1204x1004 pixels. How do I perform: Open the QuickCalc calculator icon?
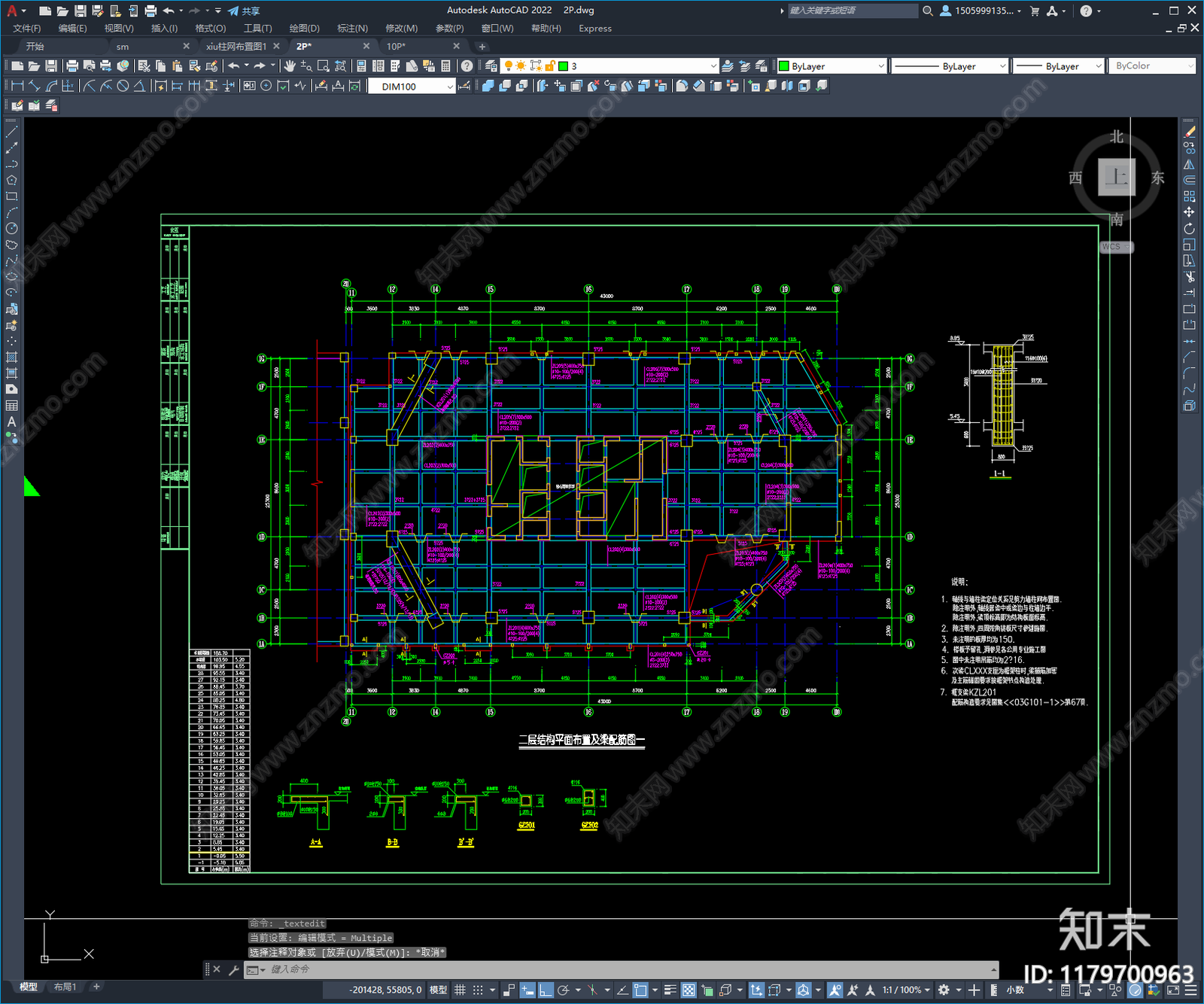pos(445,66)
